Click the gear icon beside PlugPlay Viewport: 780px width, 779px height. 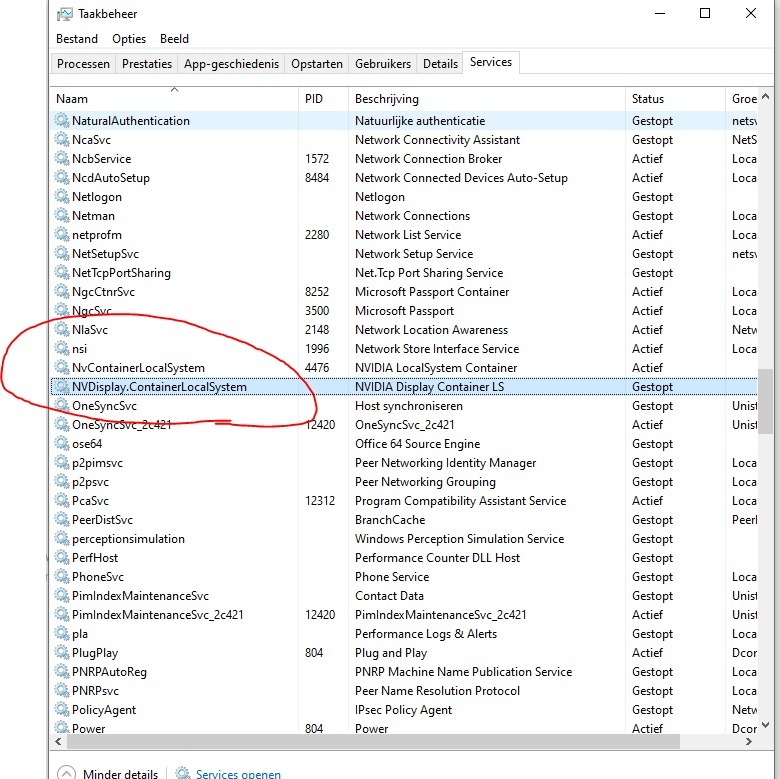point(62,652)
